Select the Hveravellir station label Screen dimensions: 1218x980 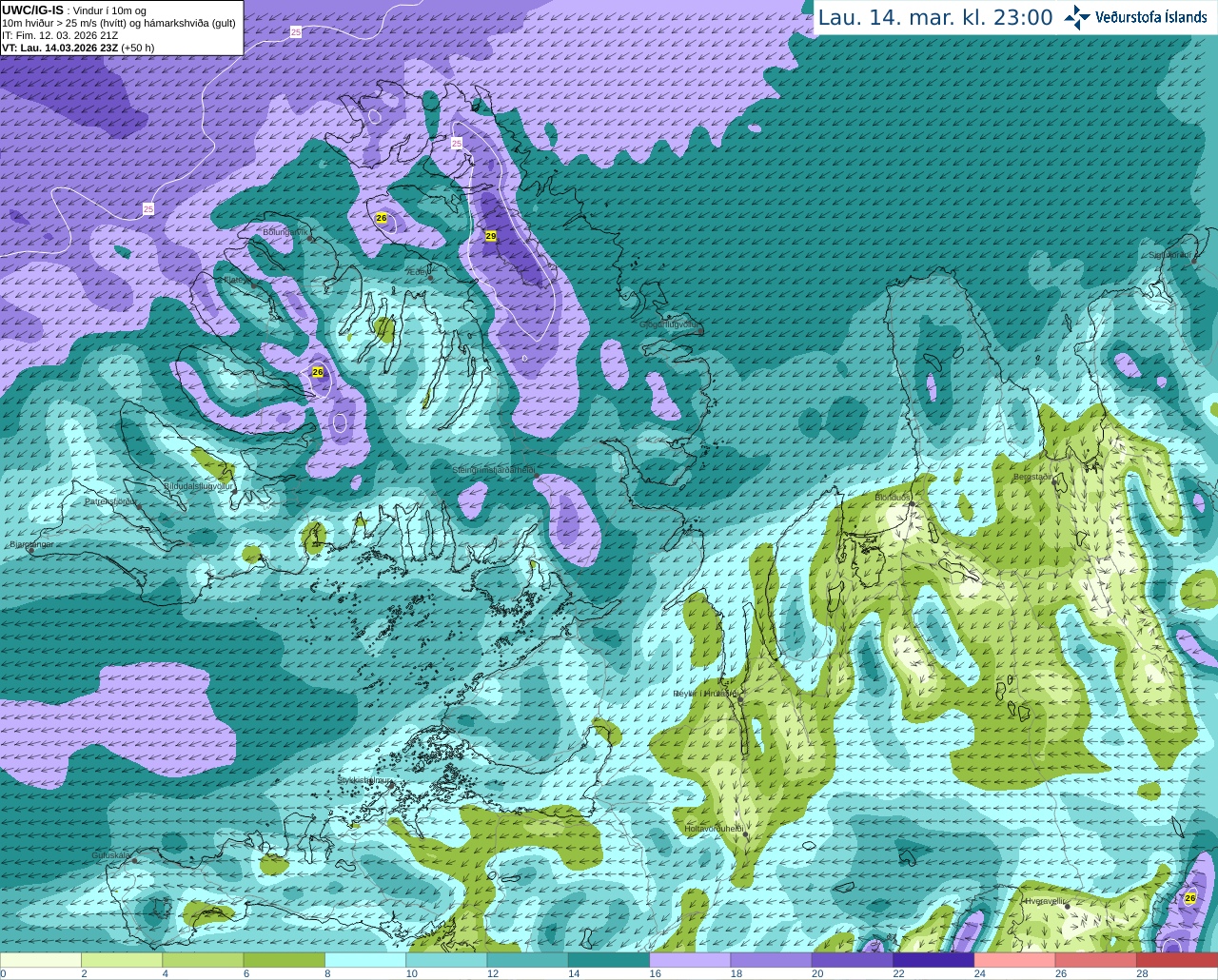coord(1045,900)
